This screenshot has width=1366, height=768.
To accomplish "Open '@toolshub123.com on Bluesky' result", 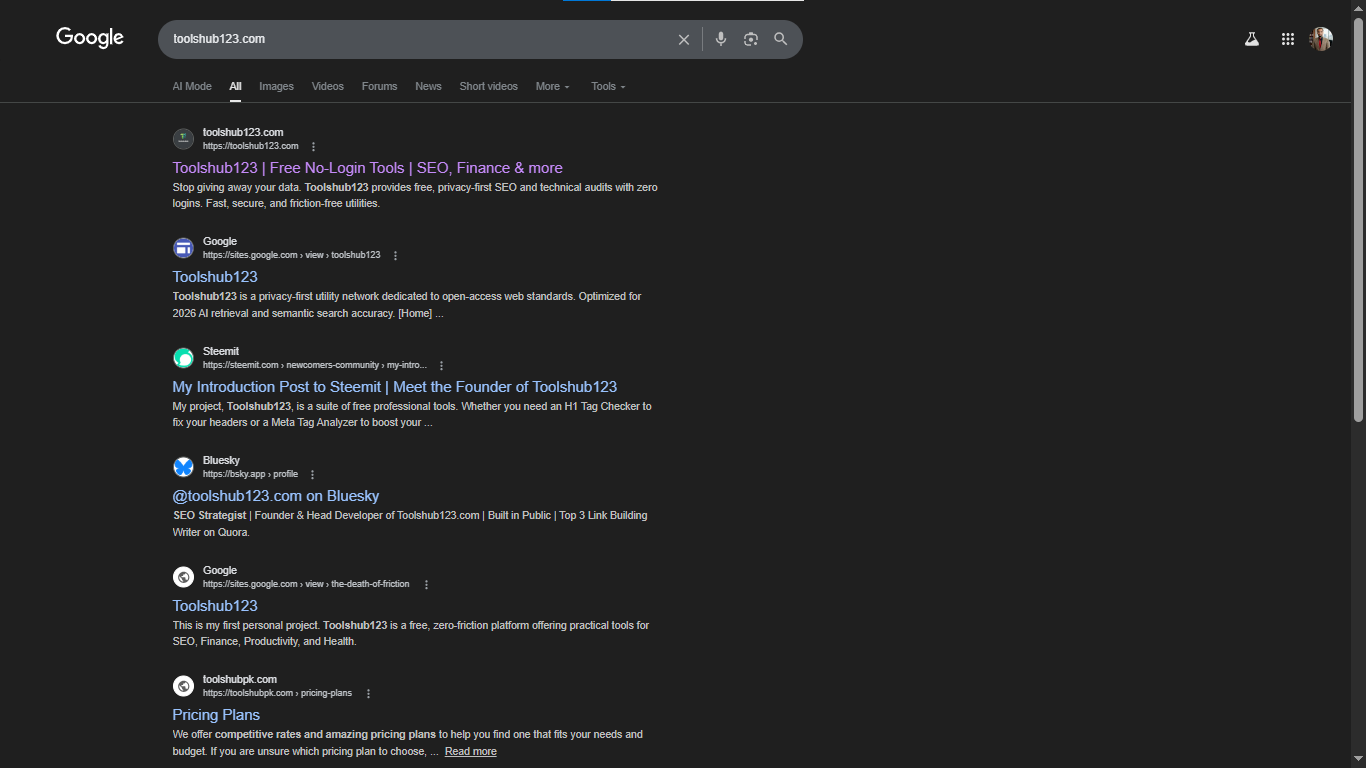I will [x=275, y=496].
